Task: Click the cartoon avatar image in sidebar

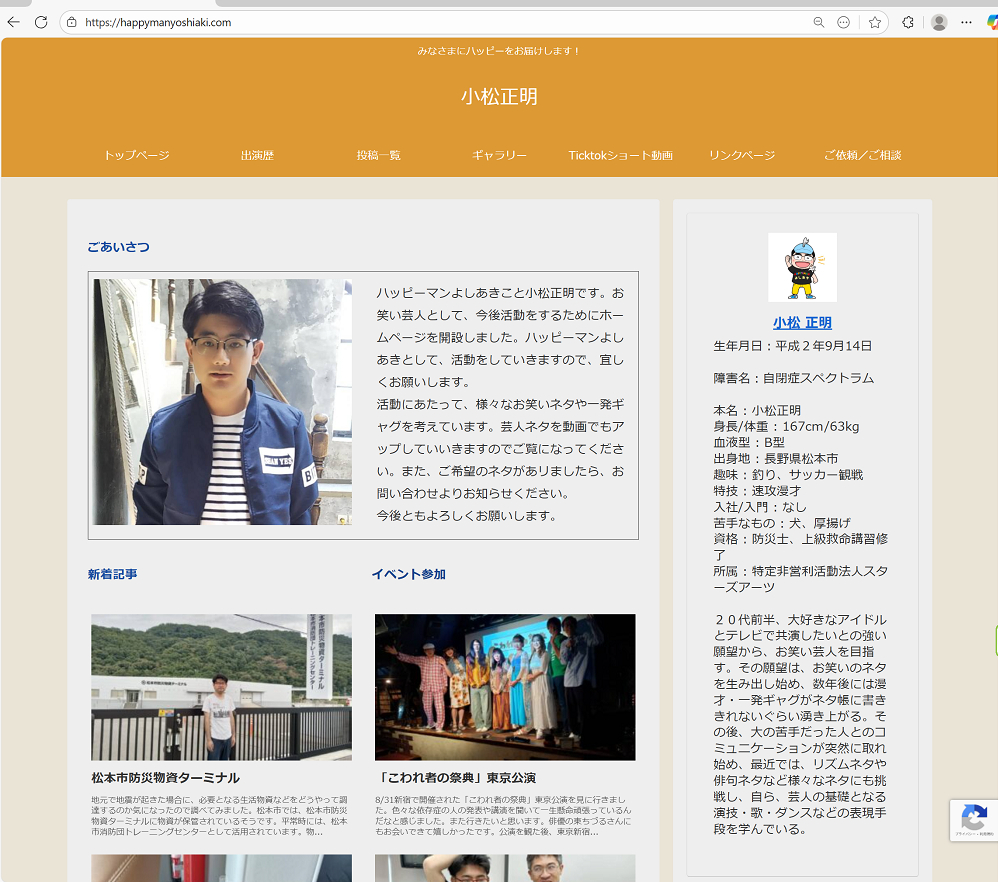Action: coord(802,267)
